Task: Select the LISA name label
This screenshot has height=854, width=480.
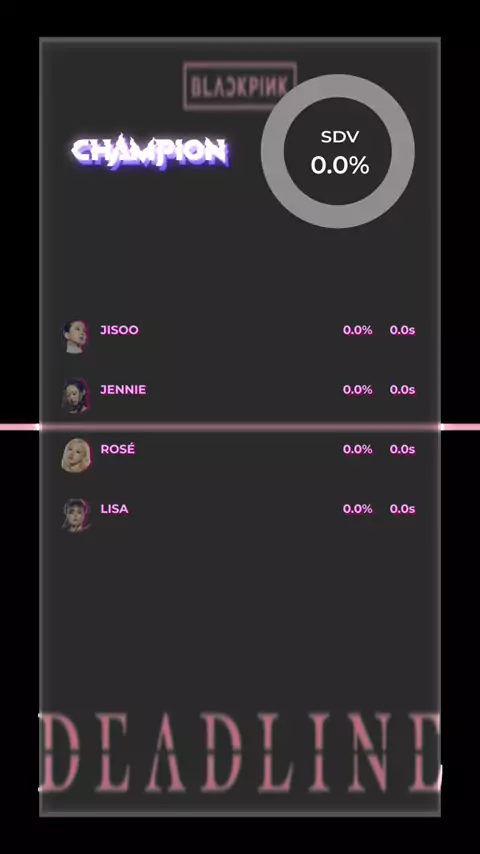Action: pyautogui.click(x=114, y=509)
